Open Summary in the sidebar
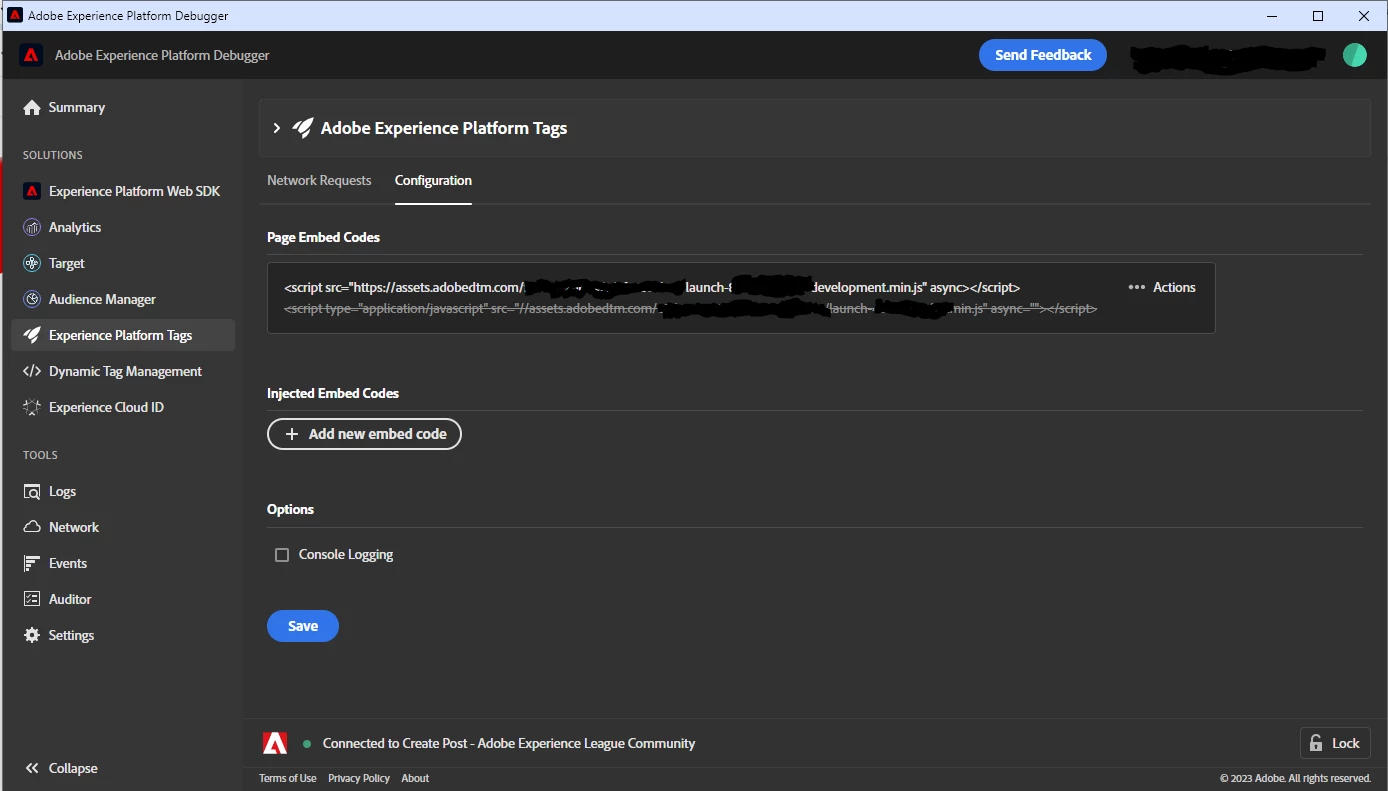 (x=77, y=107)
